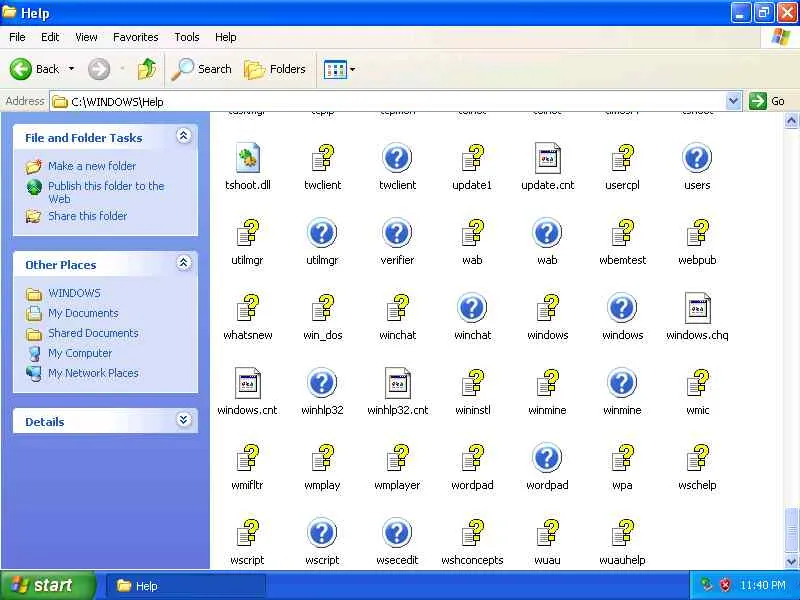Viewport: 800px width, 600px height.
Task: Select the update.cnt file icon
Action: tap(547, 158)
